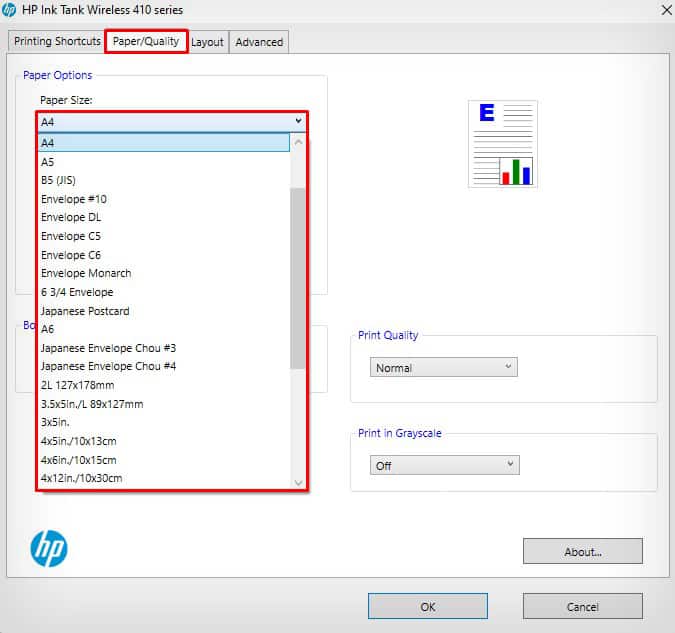Select 4x6in./10x15cm size
Viewport: 675px width, 633px height.
[x=164, y=460]
